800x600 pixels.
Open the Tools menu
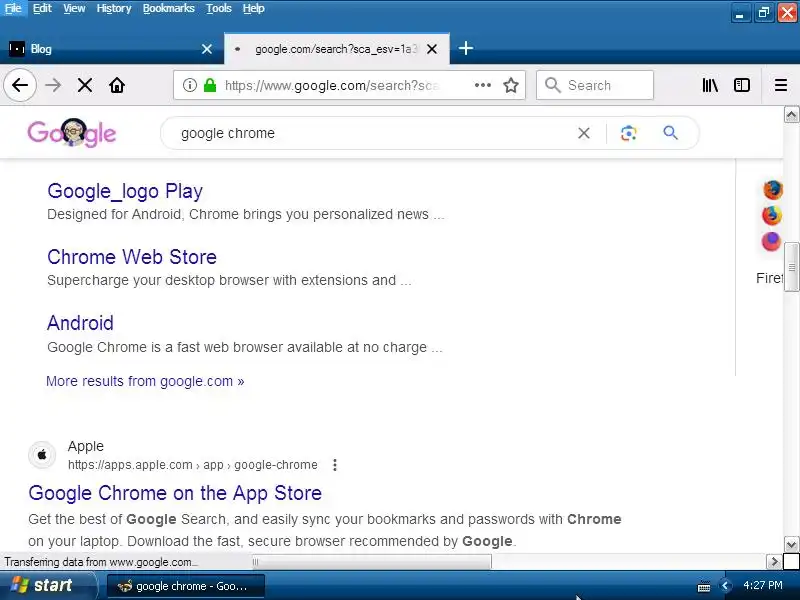(219, 8)
